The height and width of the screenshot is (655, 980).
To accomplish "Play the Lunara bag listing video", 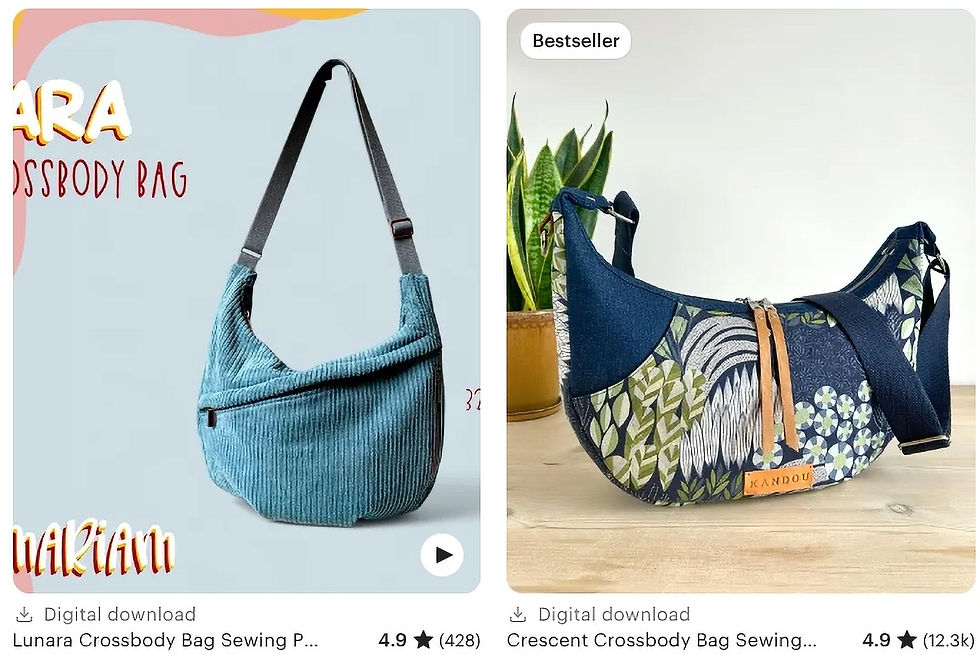I will pyautogui.click(x=442, y=554).
